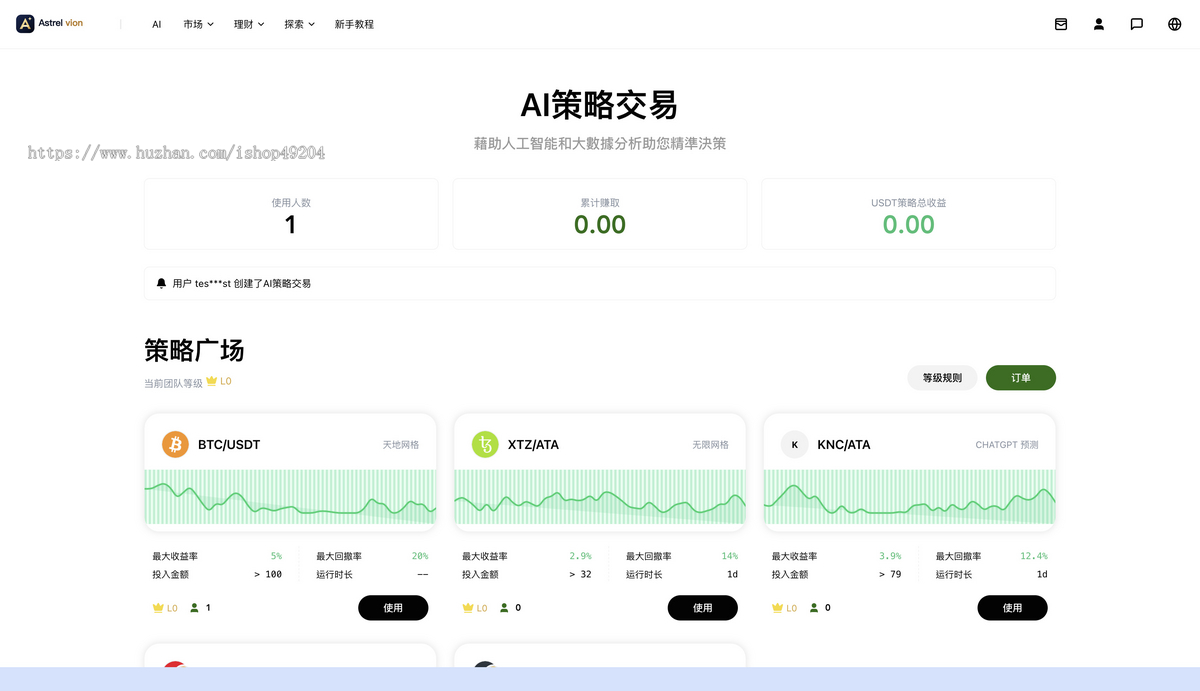
Task: Click the crown icon beside team level
Action: click(x=211, y=381)
